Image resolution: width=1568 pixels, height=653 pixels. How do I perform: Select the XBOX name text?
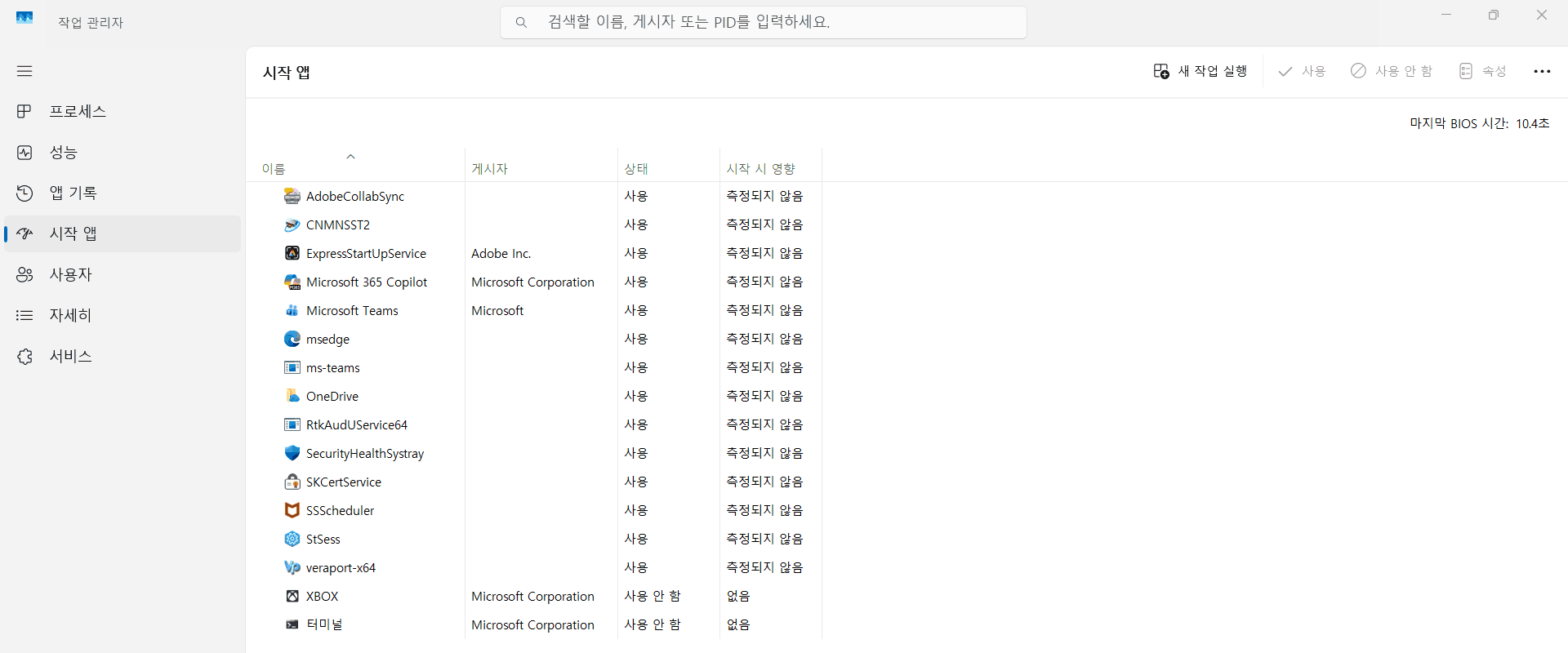pos(322,596)
